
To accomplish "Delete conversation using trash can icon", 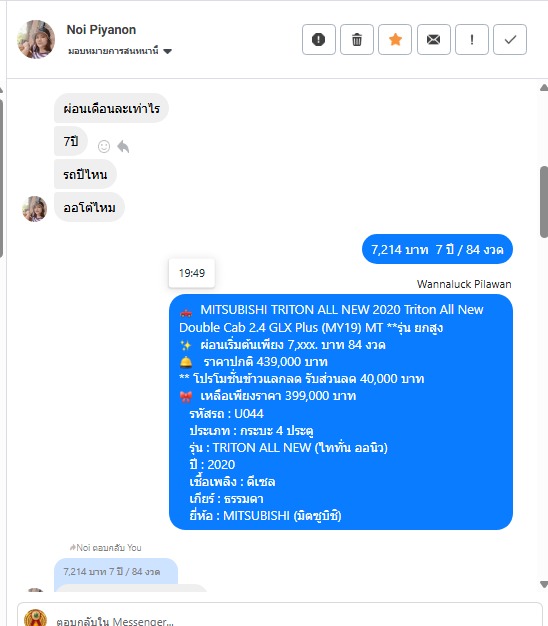I will click(357, 39).
